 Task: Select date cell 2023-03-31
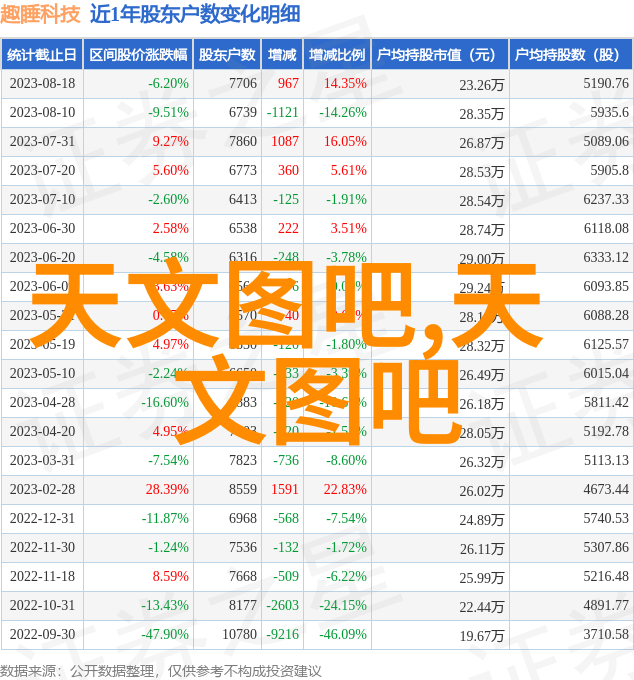pos(42,461)
